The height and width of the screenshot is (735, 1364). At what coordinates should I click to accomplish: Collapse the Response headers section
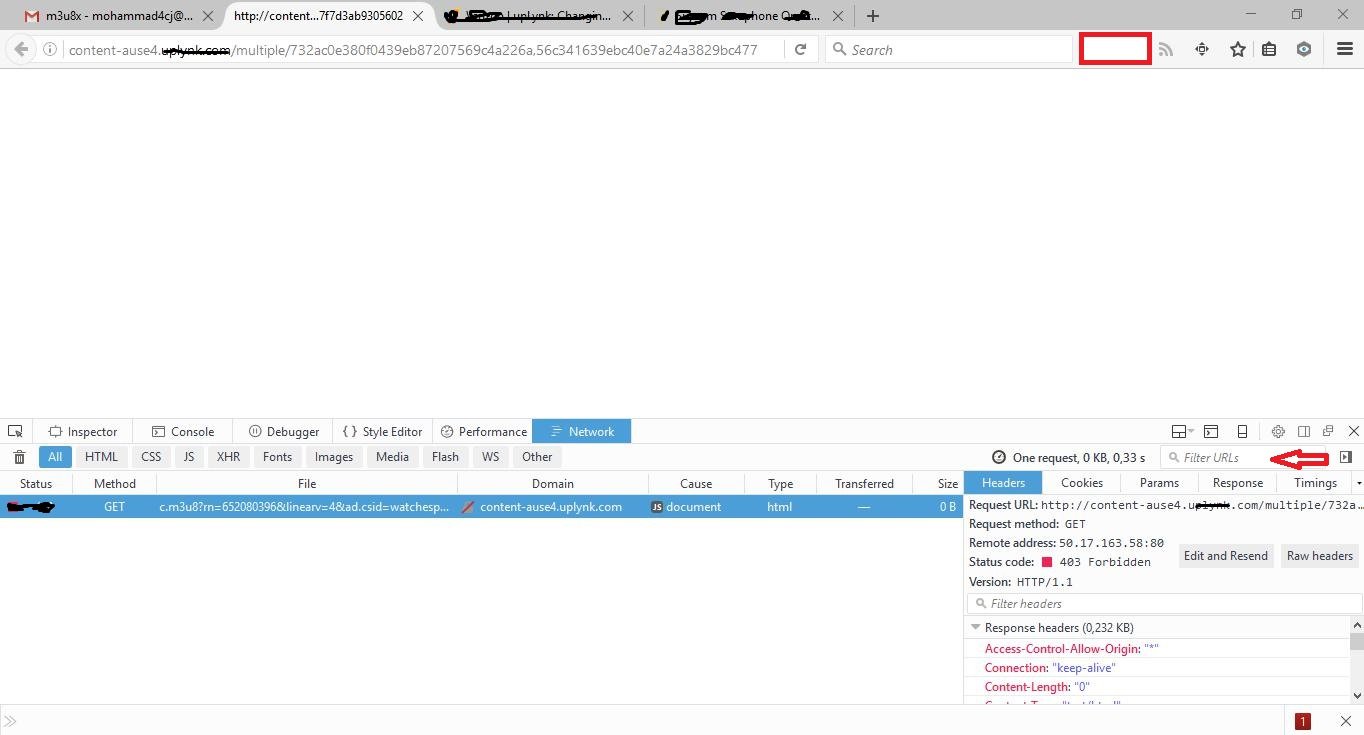[x=976, y=627]
